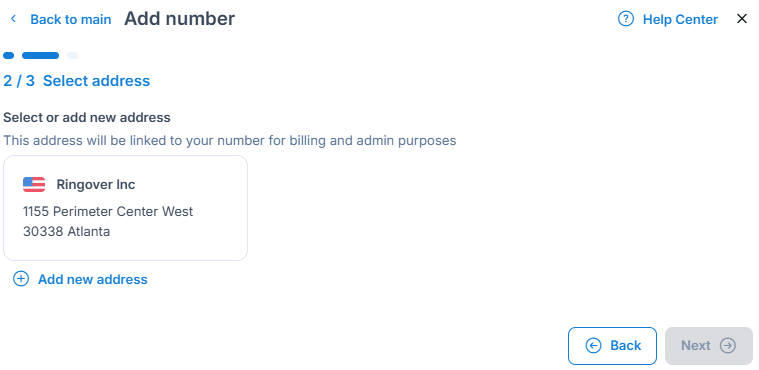Click the first progress step pill

tap(9, 56)
